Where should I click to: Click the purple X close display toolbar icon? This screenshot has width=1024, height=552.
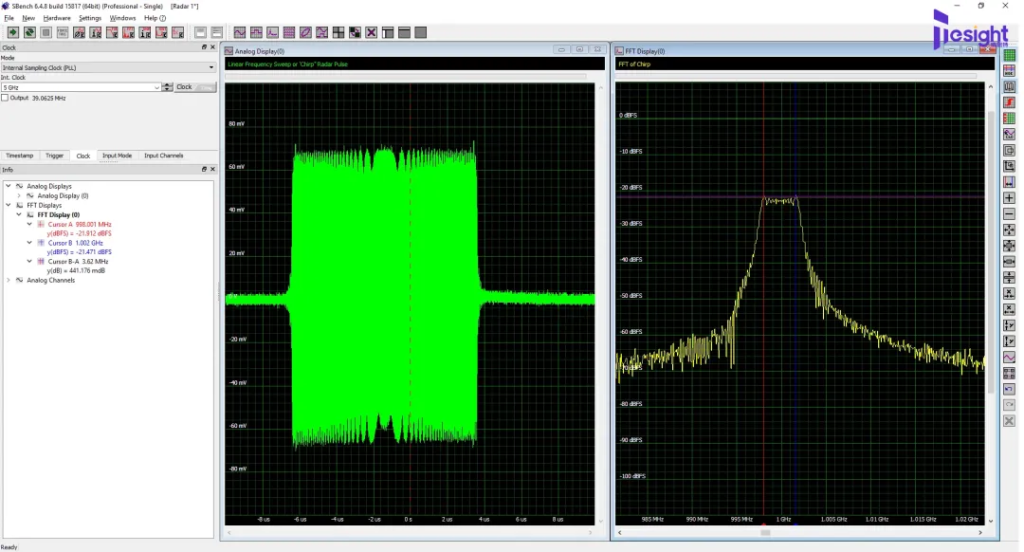point(371,33)
